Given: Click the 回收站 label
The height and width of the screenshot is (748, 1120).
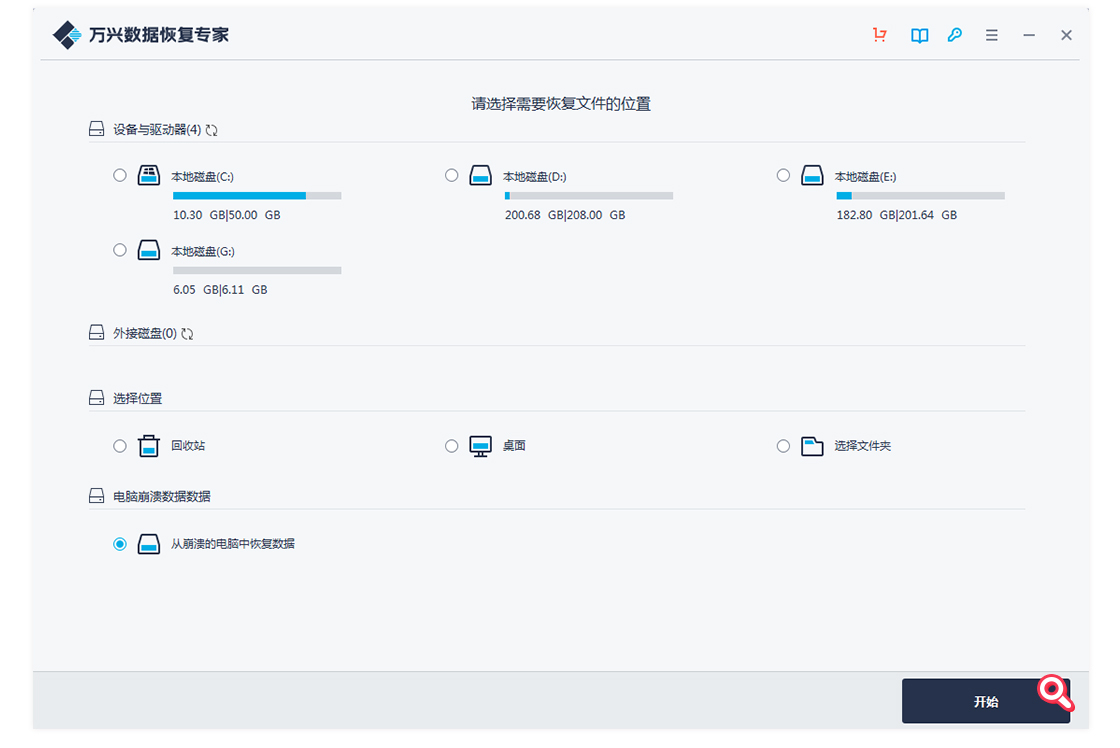Looking at the screenshot, I should [188, 446].
